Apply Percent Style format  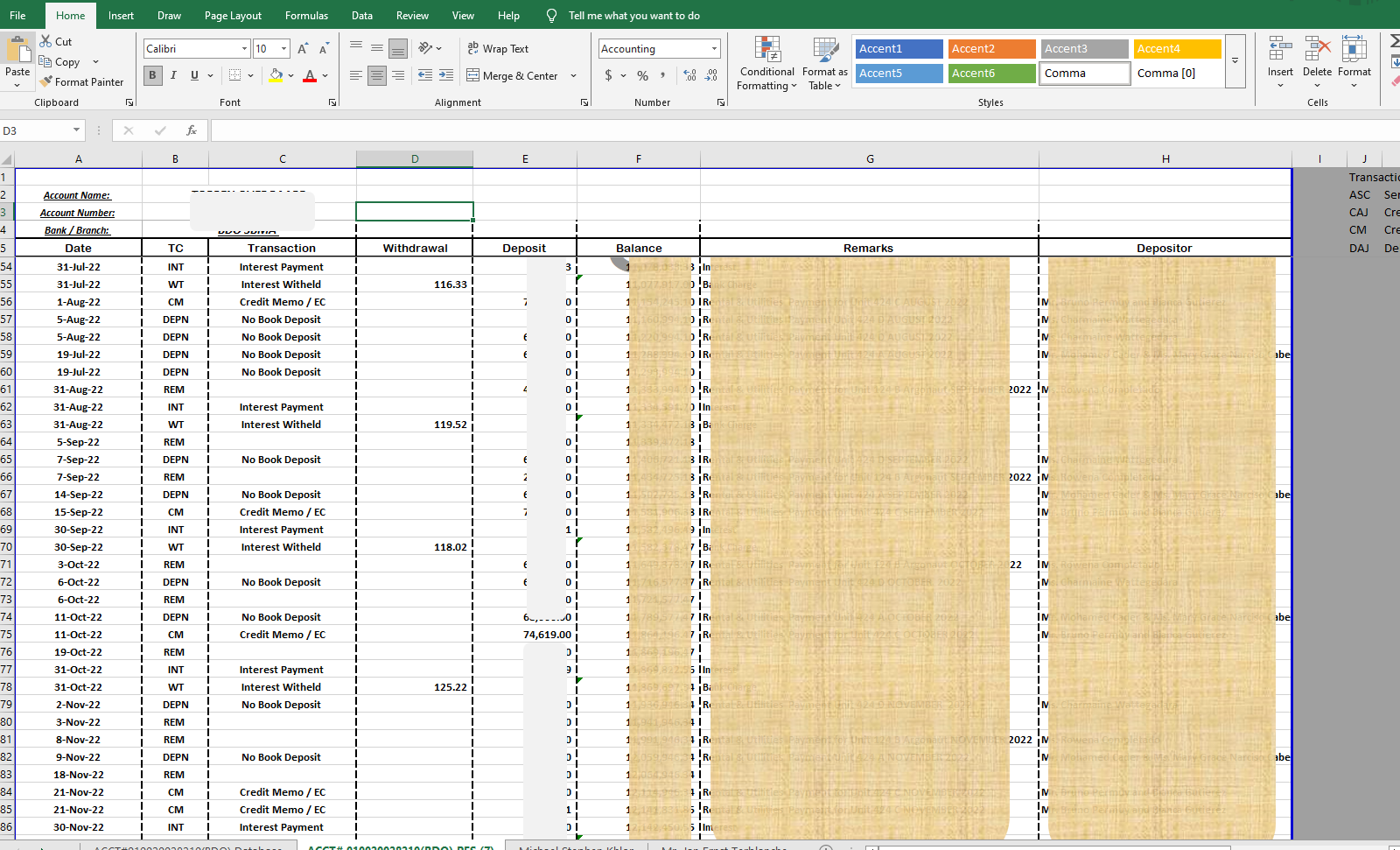pos(643,75)
